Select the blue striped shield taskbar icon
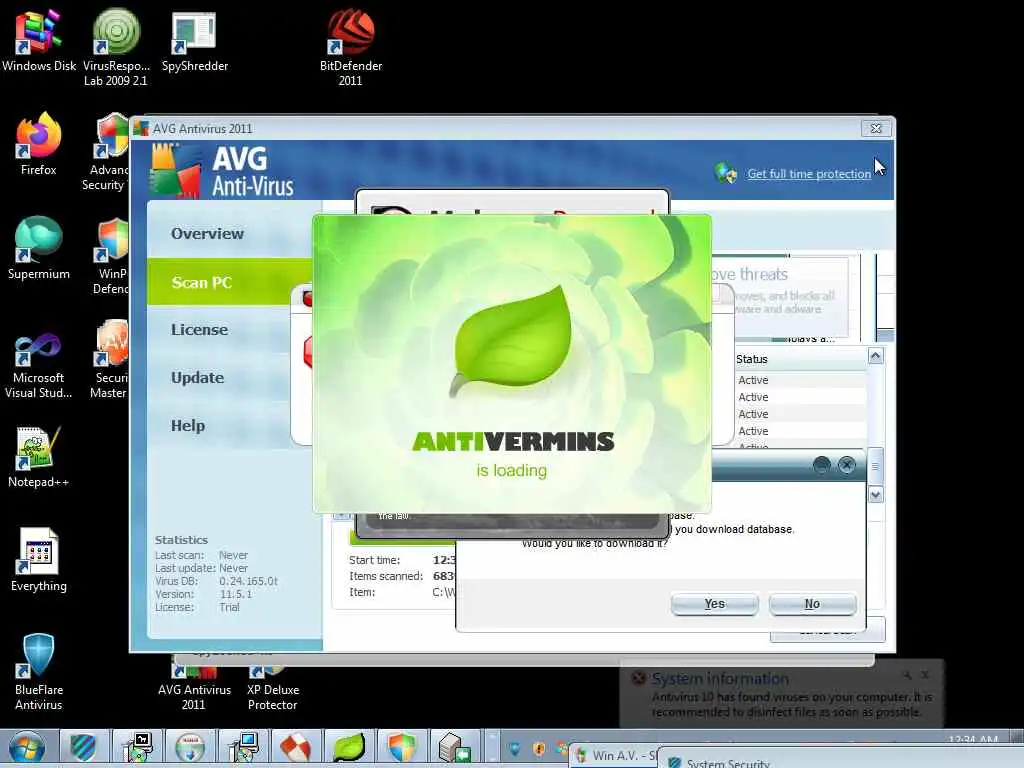 (83, 748)
